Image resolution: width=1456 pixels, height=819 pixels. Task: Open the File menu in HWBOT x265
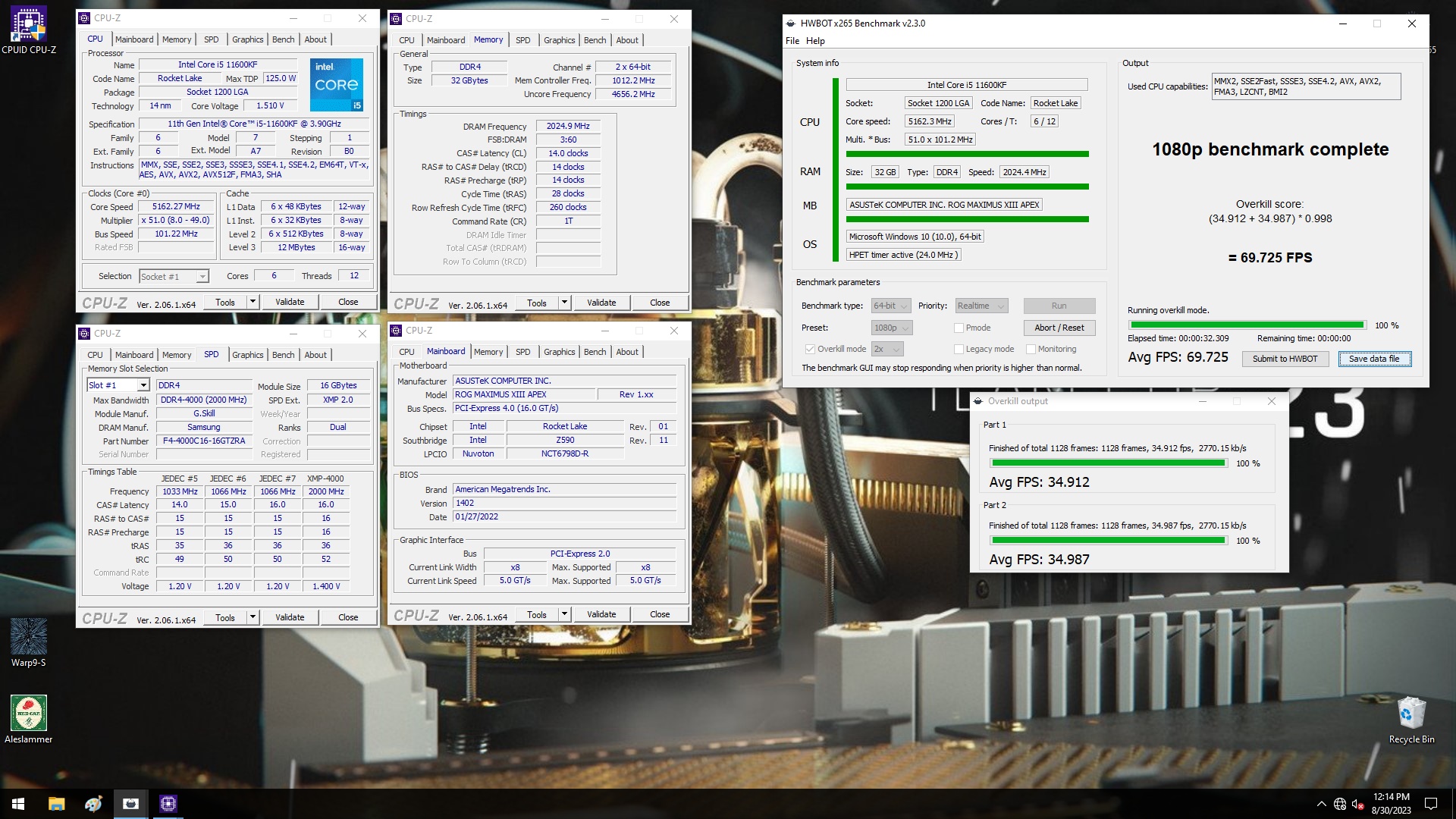[x=792, y=41]
